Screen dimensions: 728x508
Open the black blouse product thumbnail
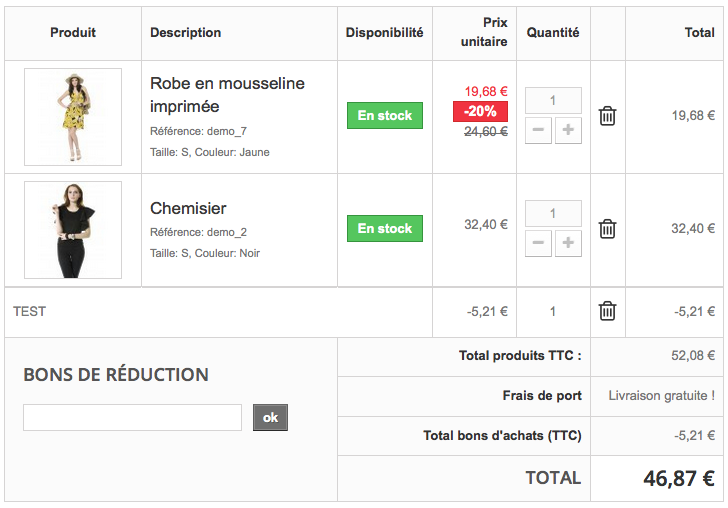73,230
